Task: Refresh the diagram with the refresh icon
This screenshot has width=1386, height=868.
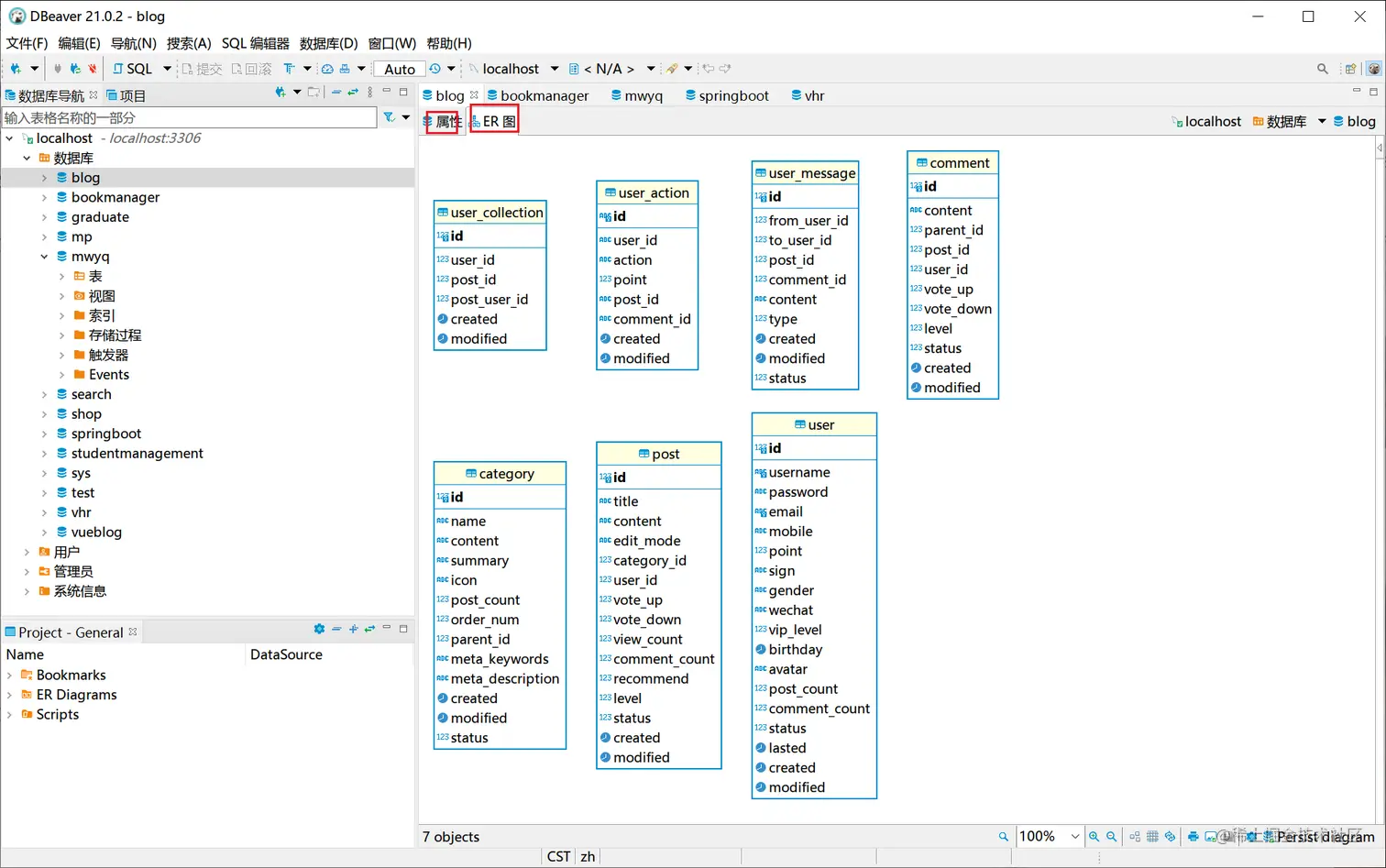Action: (x=1170, y=837)
